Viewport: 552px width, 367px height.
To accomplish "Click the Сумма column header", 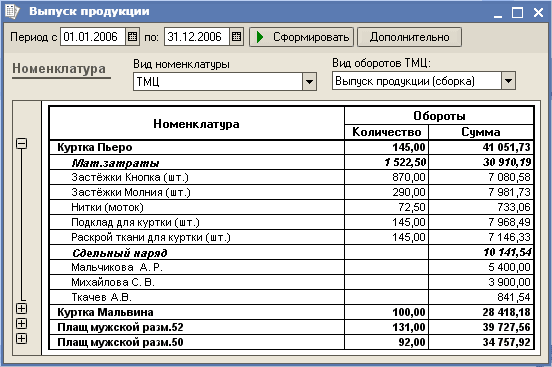I will pos(481,132).
